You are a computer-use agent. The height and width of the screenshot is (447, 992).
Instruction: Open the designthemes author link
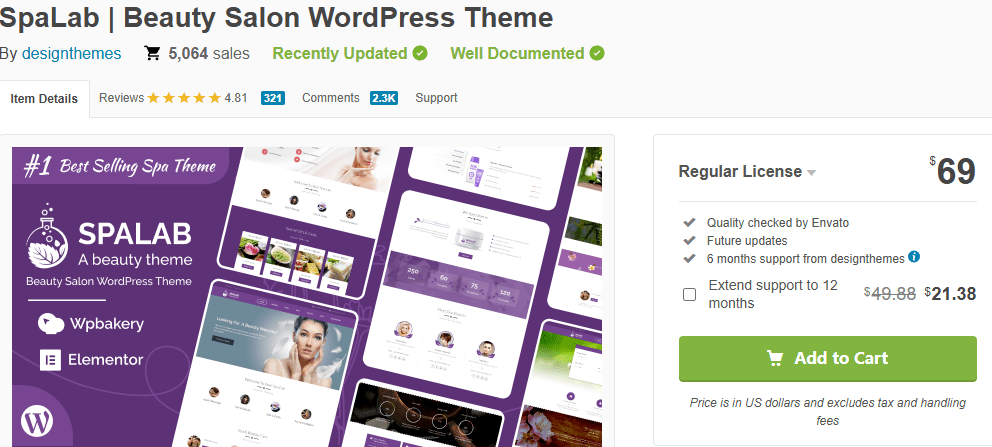71,54
